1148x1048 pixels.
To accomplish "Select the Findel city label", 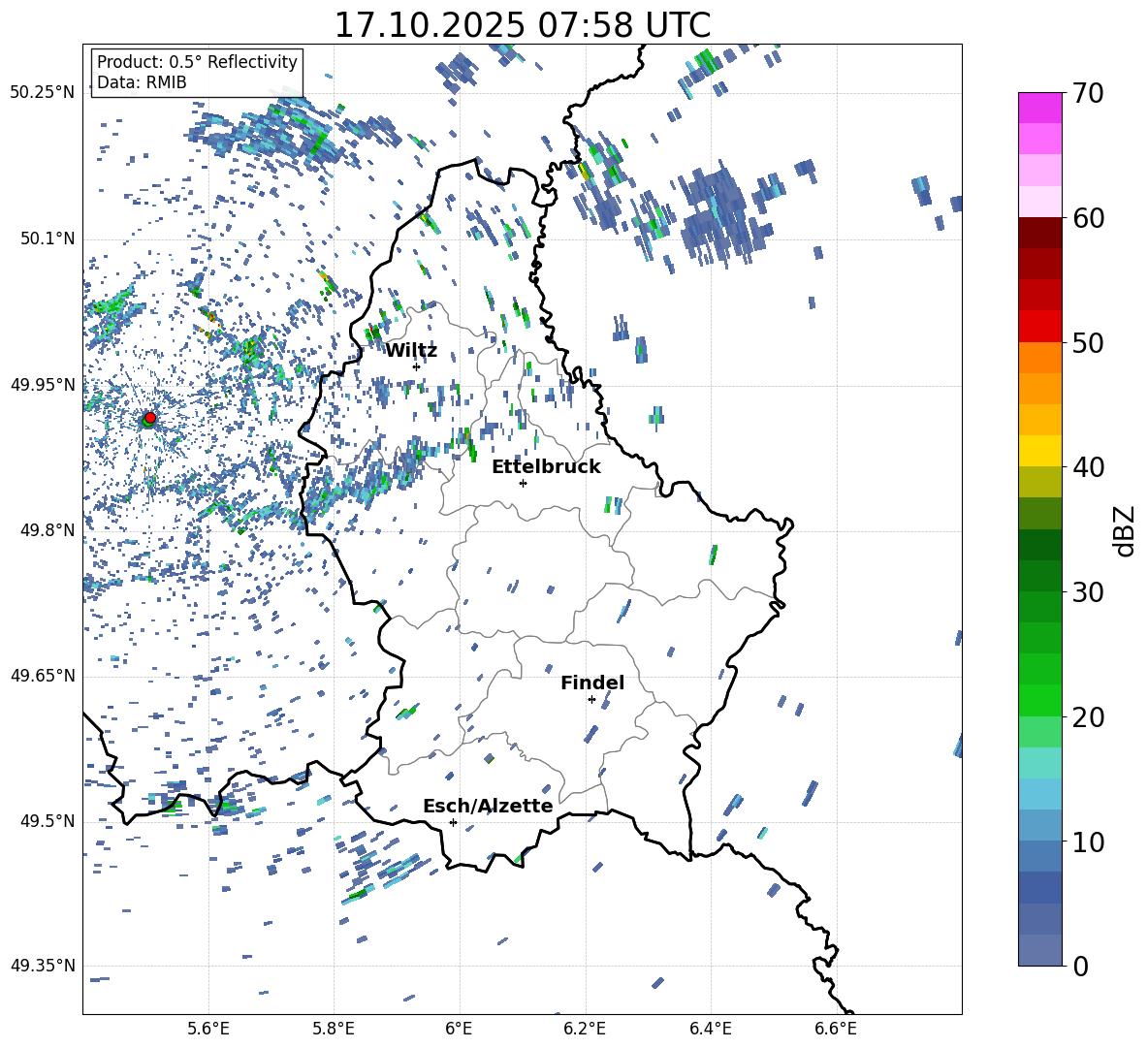I will 592,683.
